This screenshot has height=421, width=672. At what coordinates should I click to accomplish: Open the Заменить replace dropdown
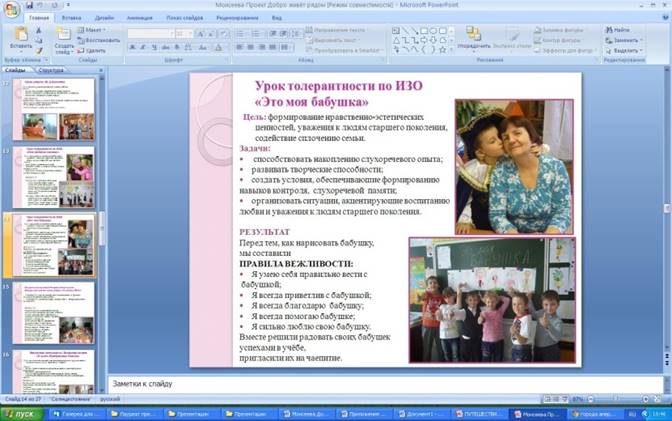[x=624, y=40]
